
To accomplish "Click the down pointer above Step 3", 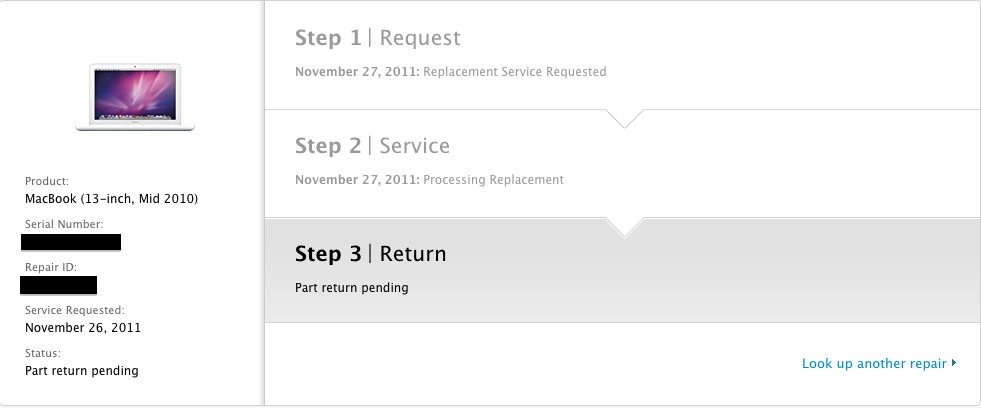I will point(624,227).
